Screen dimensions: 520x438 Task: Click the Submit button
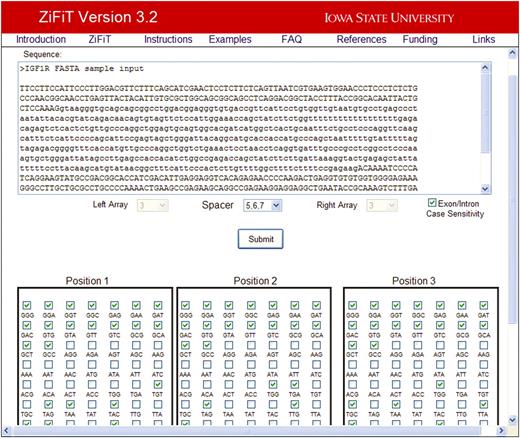pyautogui.click(x=261, y=239)
